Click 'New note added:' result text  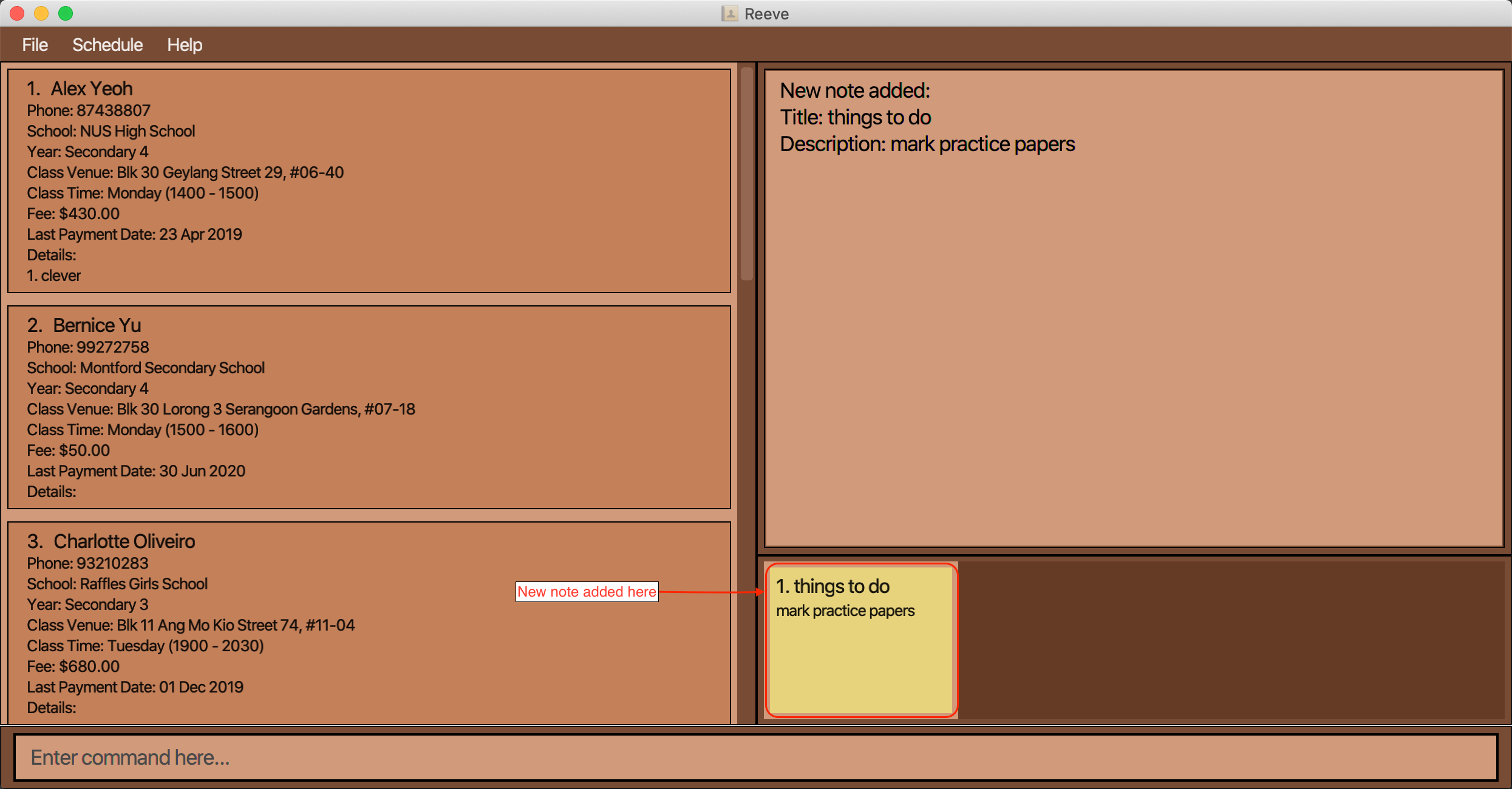coord(855,90)
